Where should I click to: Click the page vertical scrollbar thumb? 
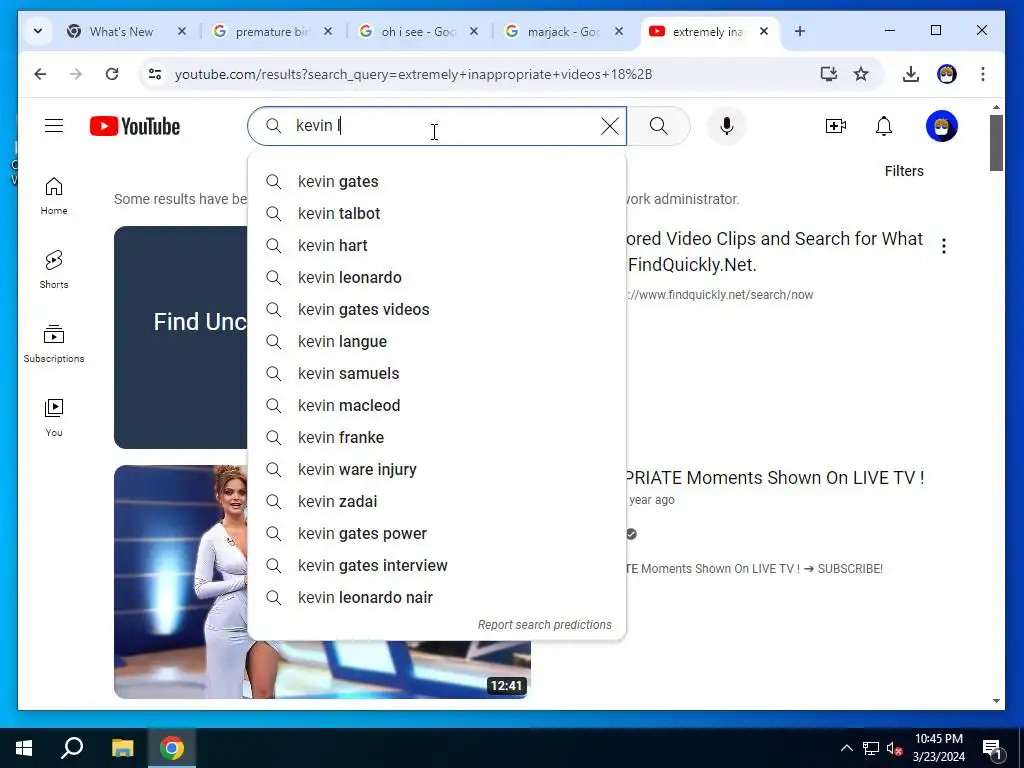tap(996, 142)
